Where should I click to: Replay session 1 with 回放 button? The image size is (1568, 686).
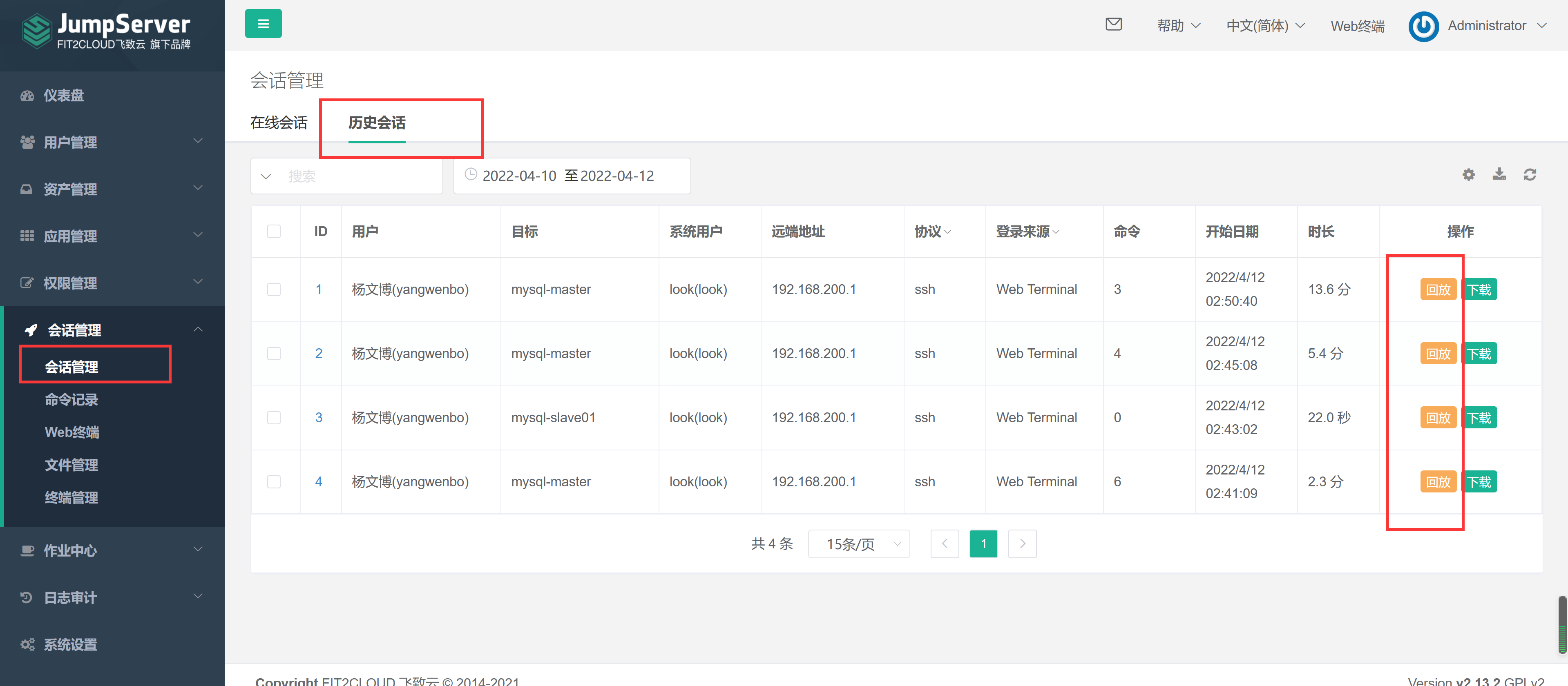pyautogui.click(x=1438, y=290)
